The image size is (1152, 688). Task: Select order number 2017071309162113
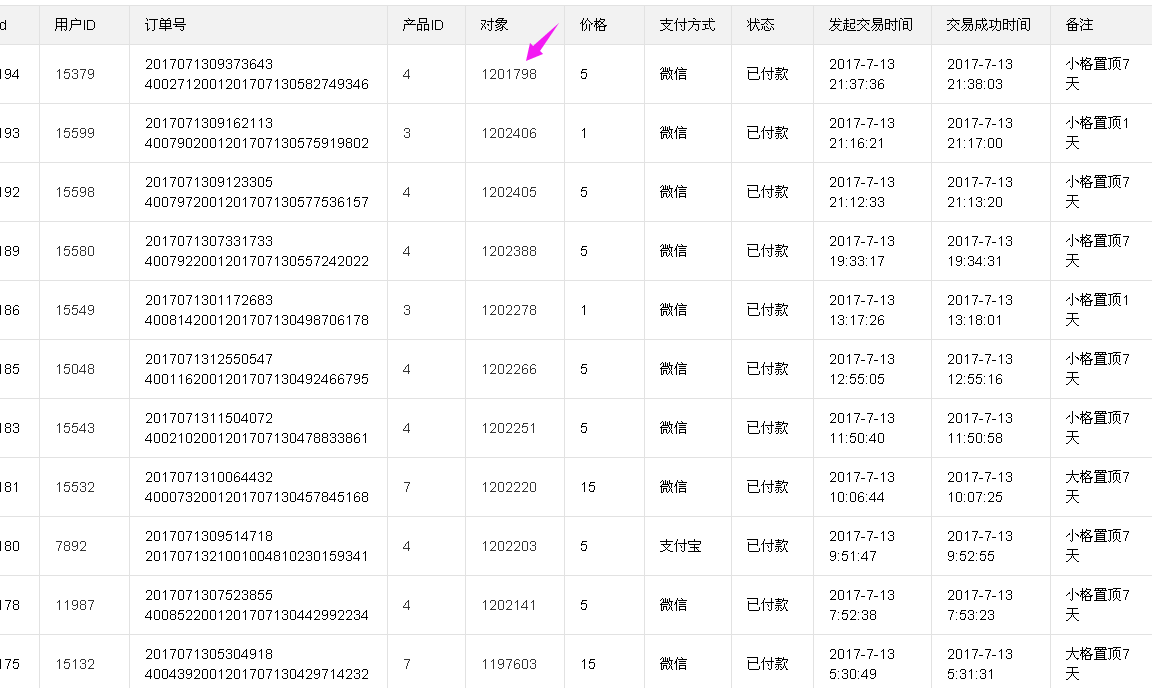pyautogui.click(x=209, y=123)
